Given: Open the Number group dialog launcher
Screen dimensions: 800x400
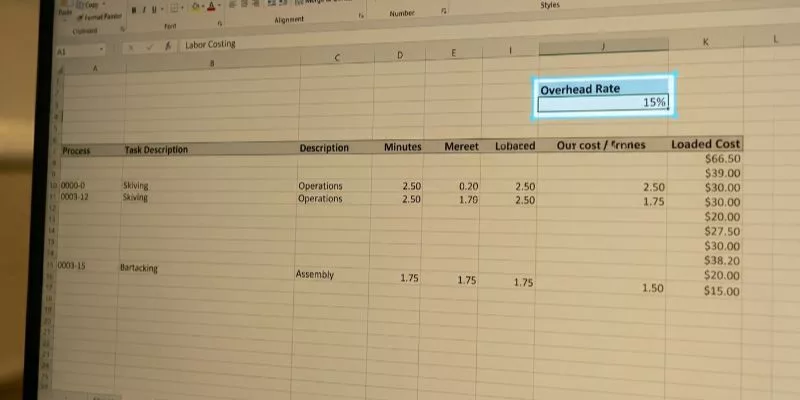Looking at the screenshot, I should (444, 11).
